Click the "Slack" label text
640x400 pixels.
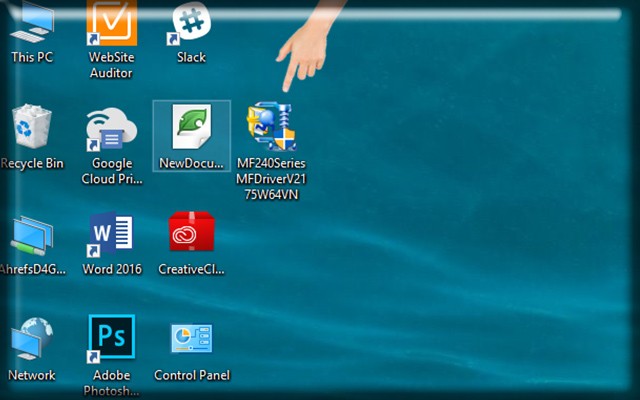[191, 57]
